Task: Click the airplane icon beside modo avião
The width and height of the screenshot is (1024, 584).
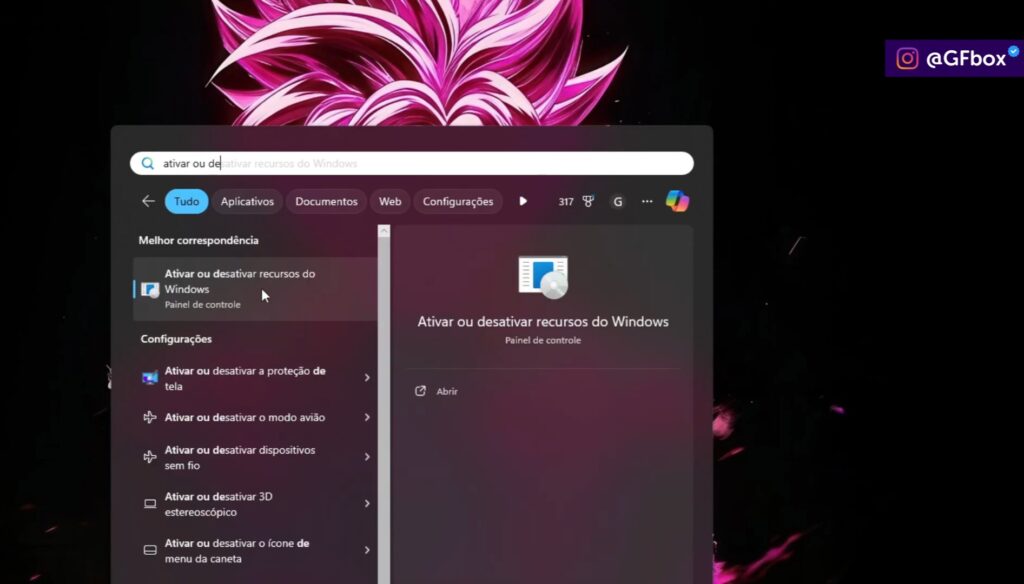Action: (x=150, y=417)
